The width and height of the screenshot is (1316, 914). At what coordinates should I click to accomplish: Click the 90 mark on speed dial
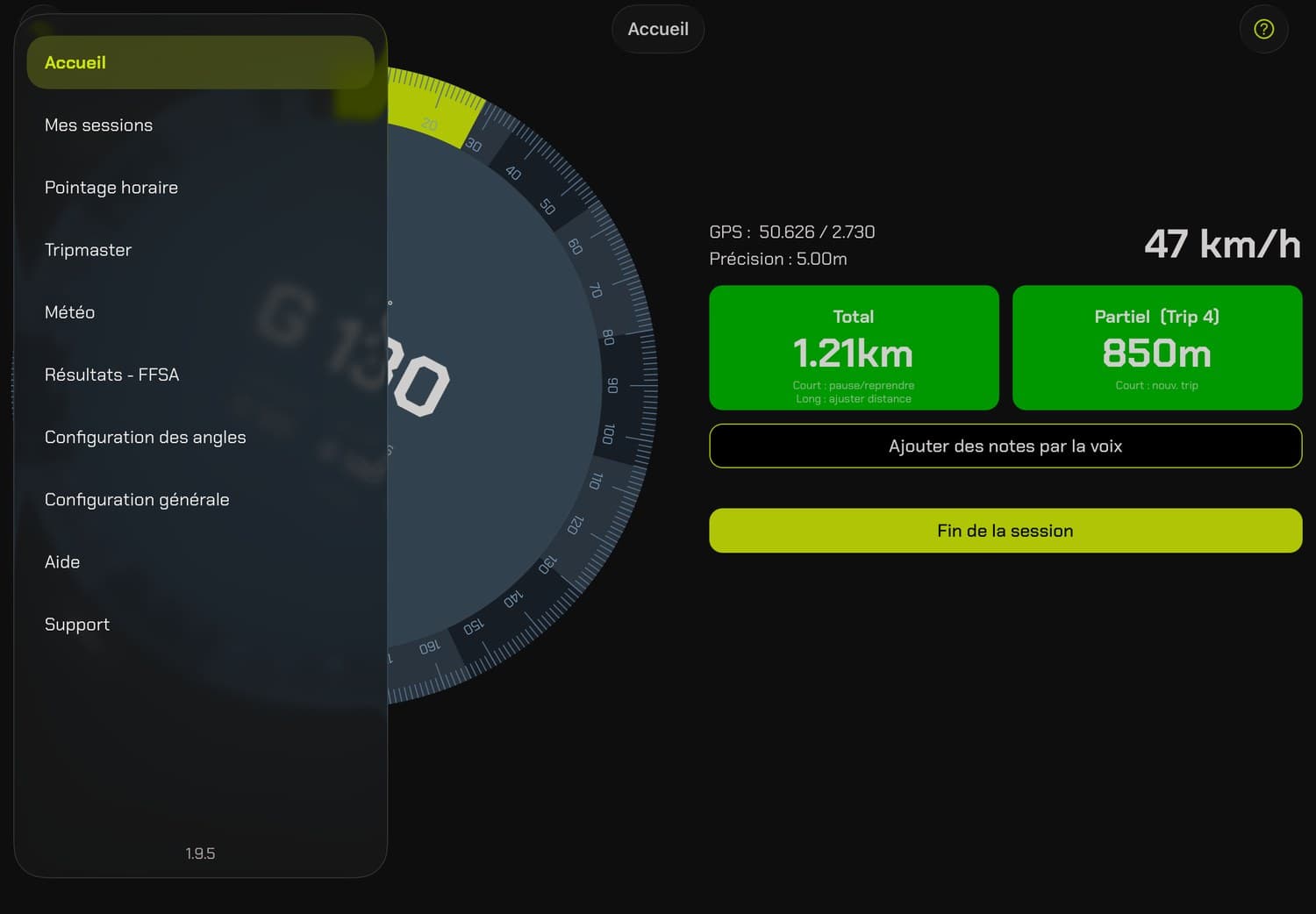click(613, 385)
